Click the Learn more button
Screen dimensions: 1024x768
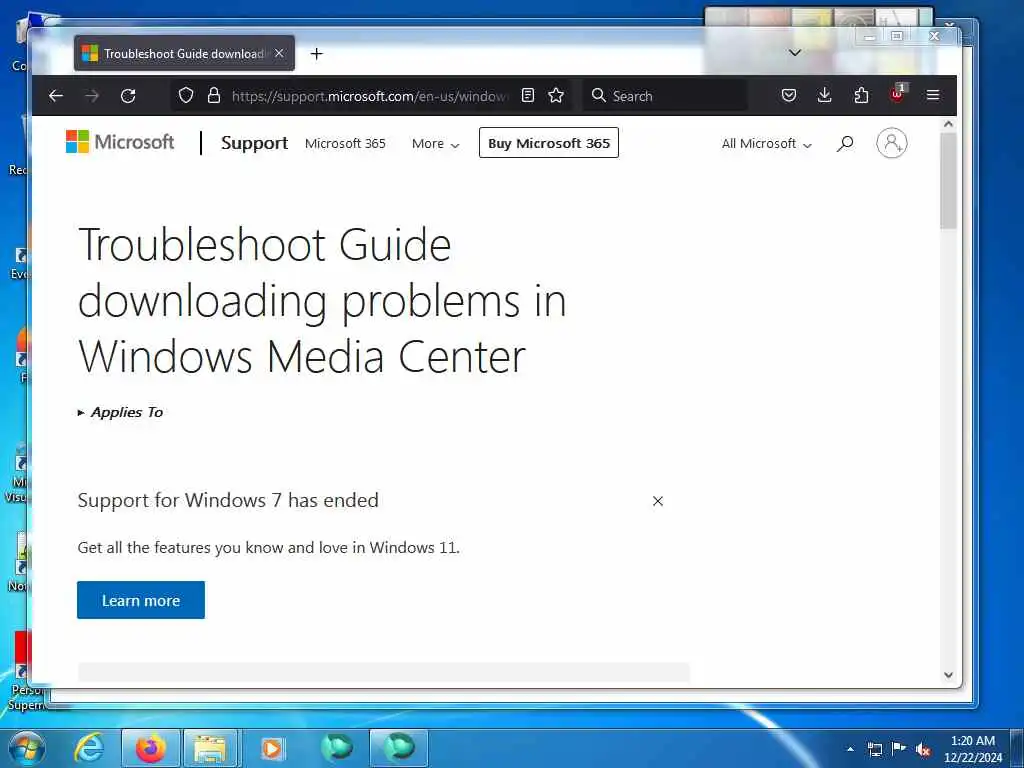[x=140, y=600]
